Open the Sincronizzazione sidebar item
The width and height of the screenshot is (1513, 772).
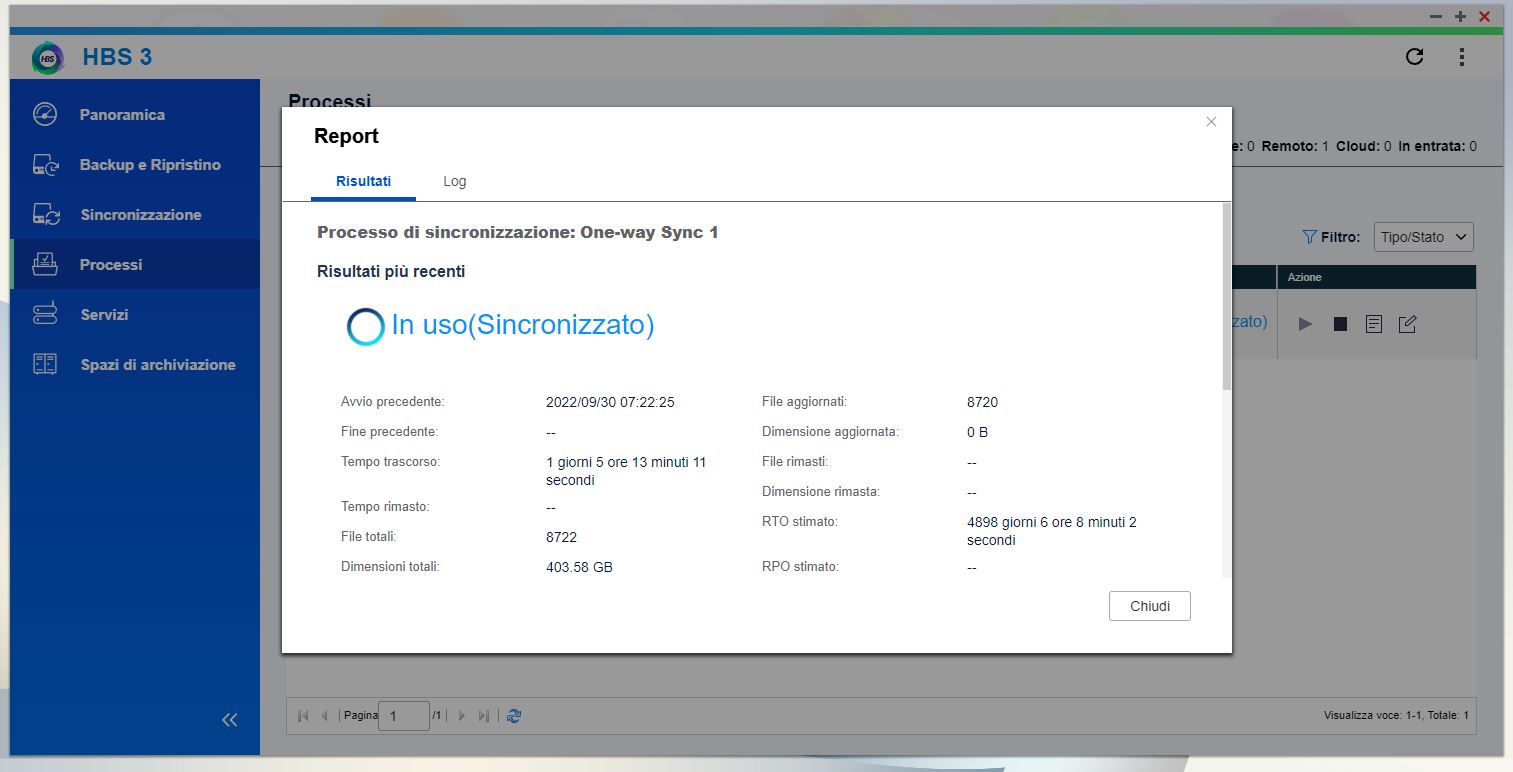point(141,215)
